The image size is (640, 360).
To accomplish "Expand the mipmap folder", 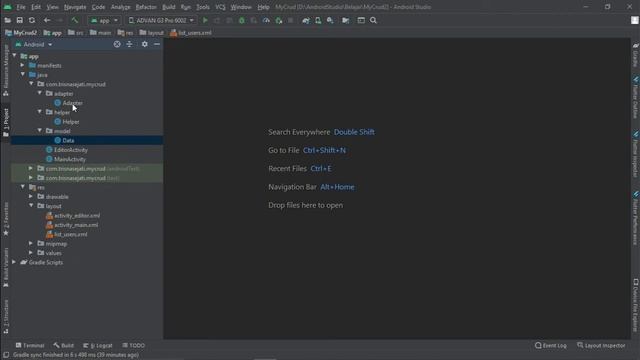I will 31,244.
